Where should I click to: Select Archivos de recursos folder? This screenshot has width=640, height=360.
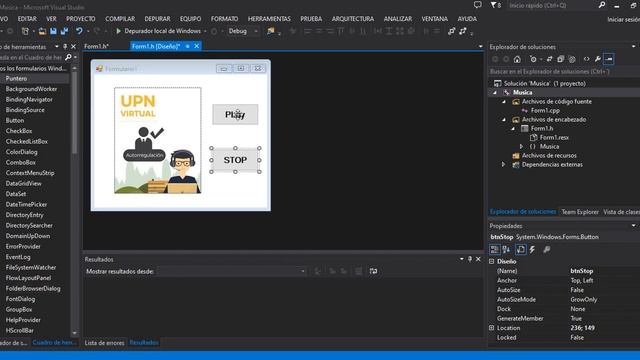pos(549,156)
